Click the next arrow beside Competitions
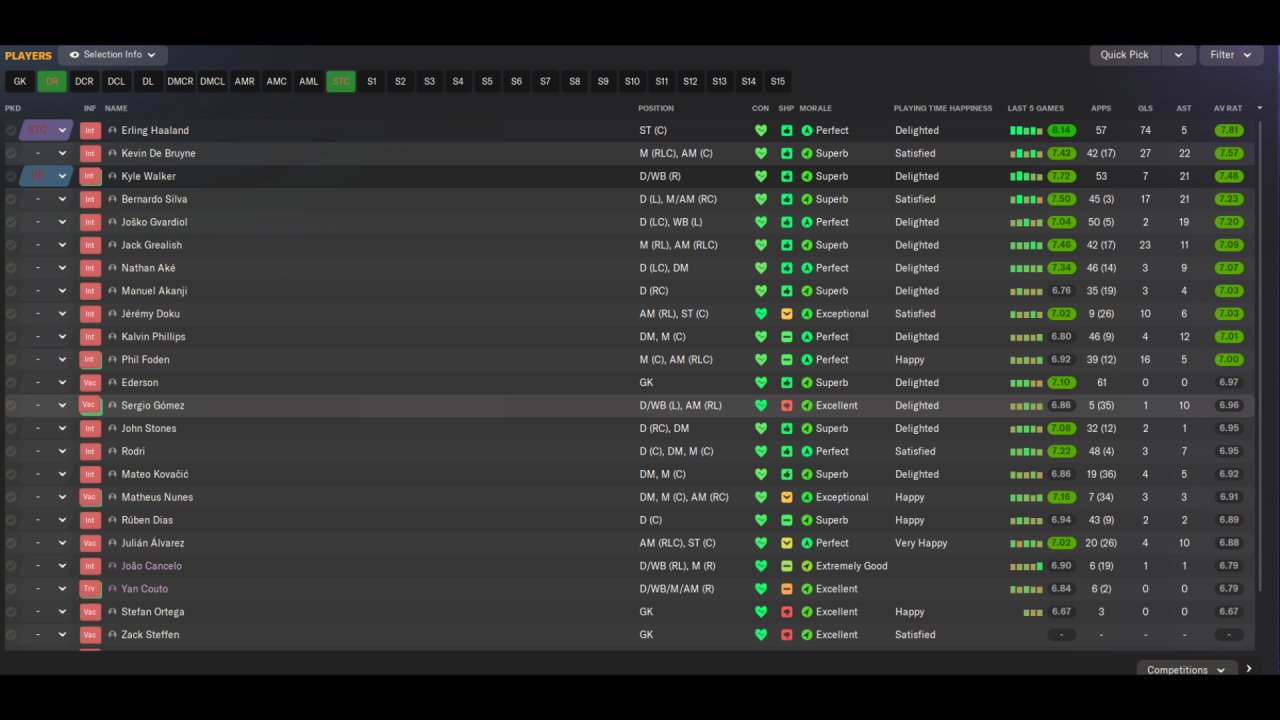This screenshot has height=720, width=1280. (x=1249, y=669)
